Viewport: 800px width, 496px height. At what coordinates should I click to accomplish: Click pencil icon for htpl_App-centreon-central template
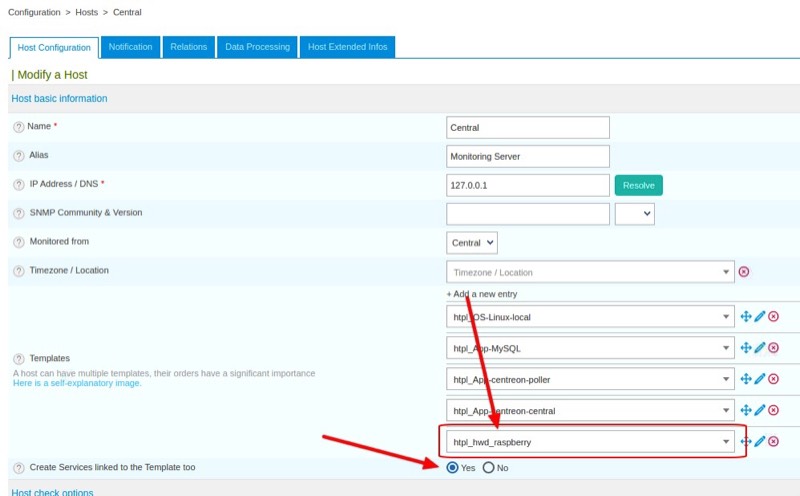(x=759, y=410)
